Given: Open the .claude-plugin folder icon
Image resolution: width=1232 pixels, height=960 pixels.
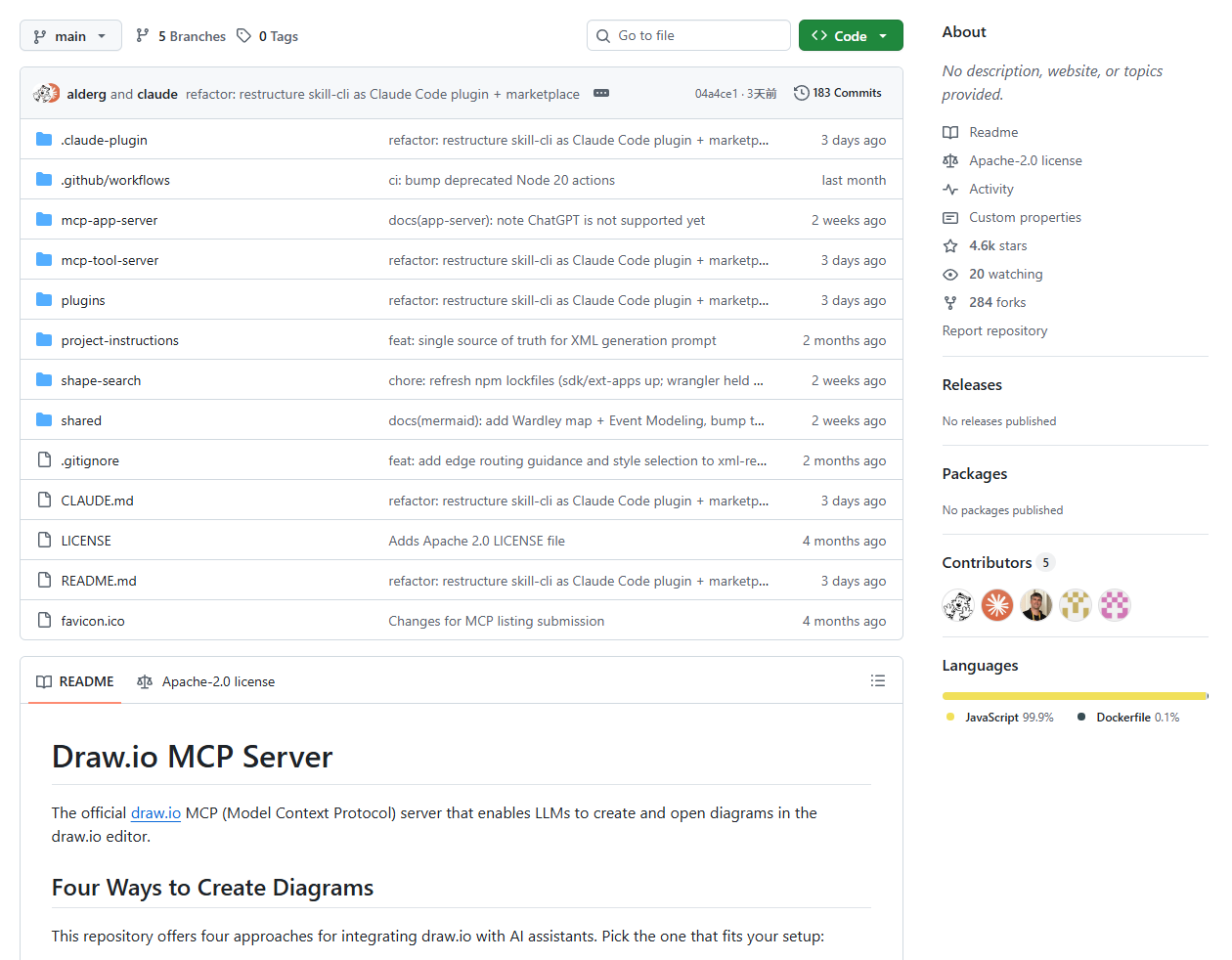Looking at the screenshot, I should tap(44, 140).
